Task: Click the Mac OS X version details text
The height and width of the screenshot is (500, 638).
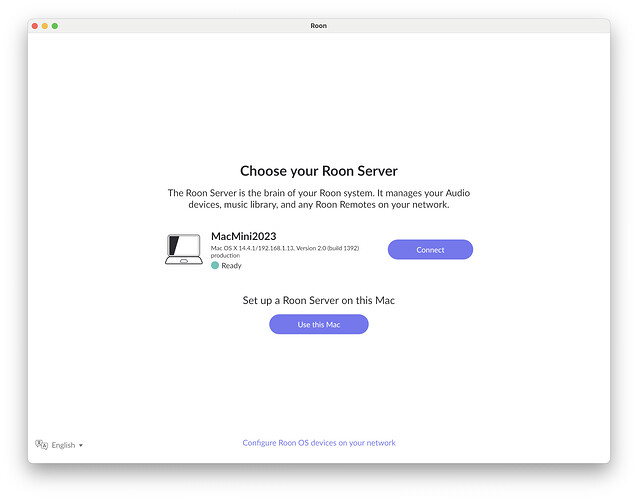Action: pos(285,251)
